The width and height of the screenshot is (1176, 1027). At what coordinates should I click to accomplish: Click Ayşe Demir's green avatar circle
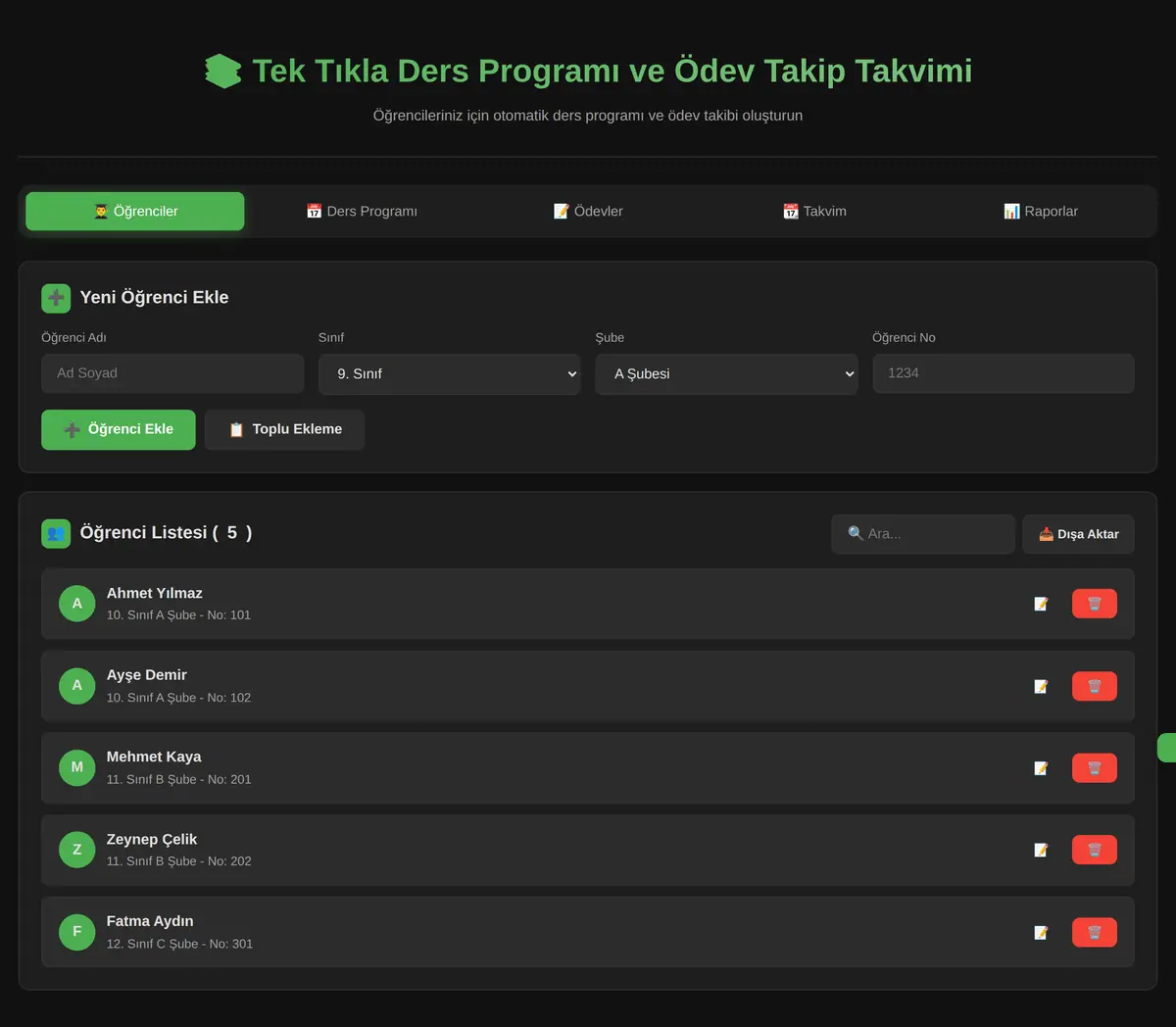point(77,686)
